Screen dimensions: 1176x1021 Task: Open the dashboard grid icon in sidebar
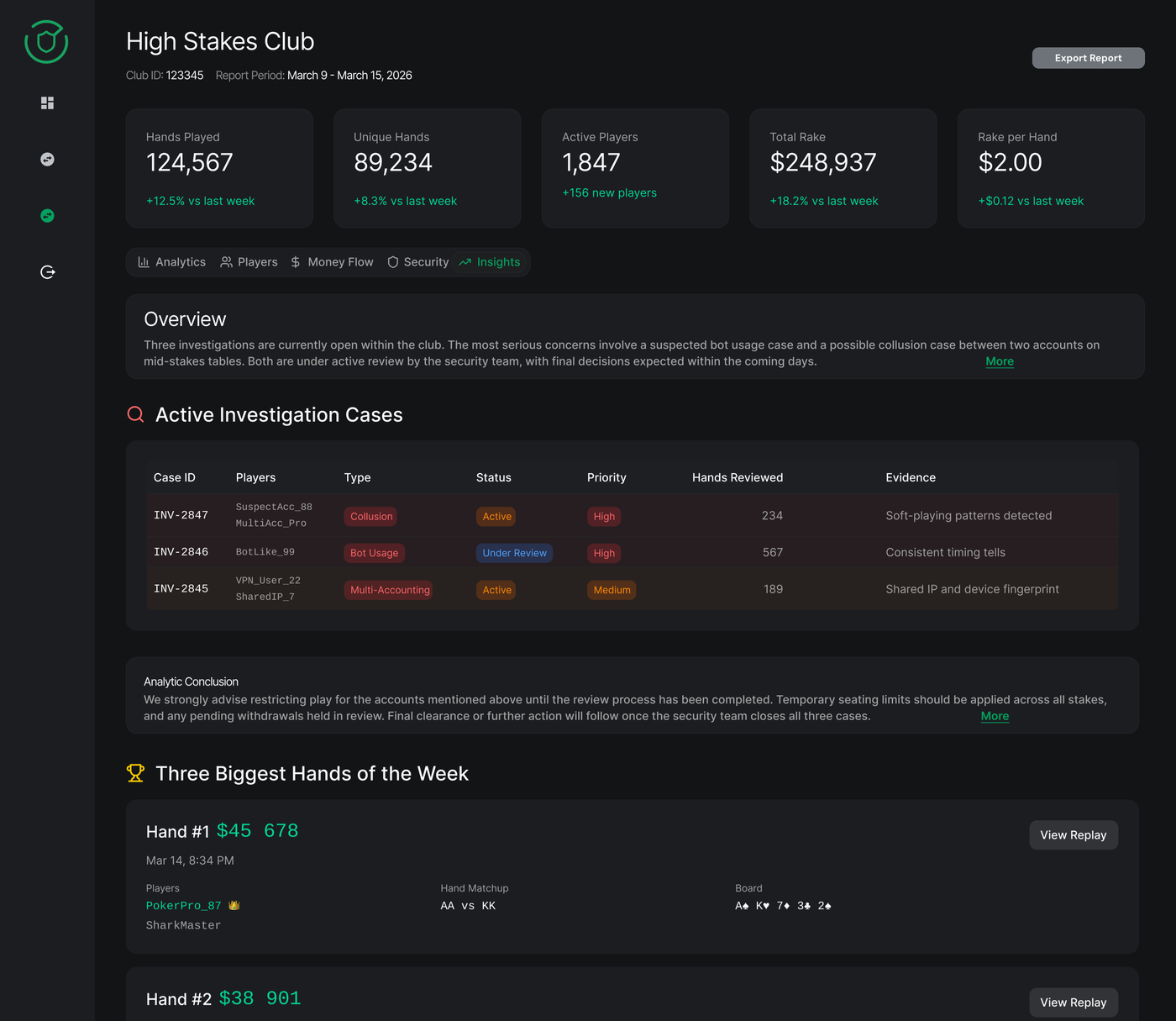click(x=47, y=103)
